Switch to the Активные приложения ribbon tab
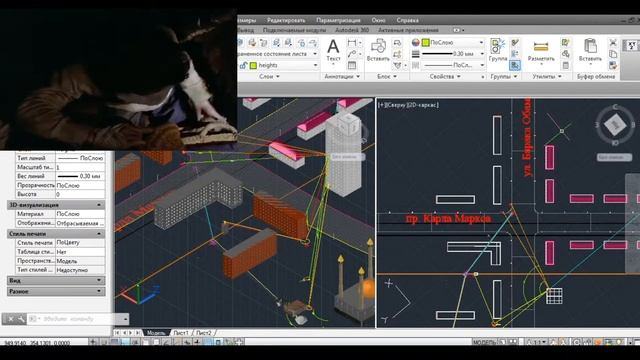 coord(408,30)
